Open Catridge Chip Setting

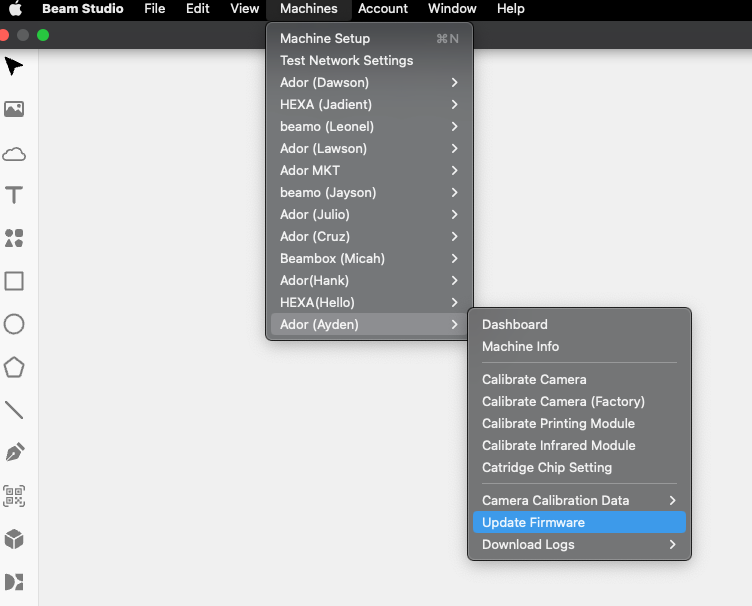click(x=579, y=468)
